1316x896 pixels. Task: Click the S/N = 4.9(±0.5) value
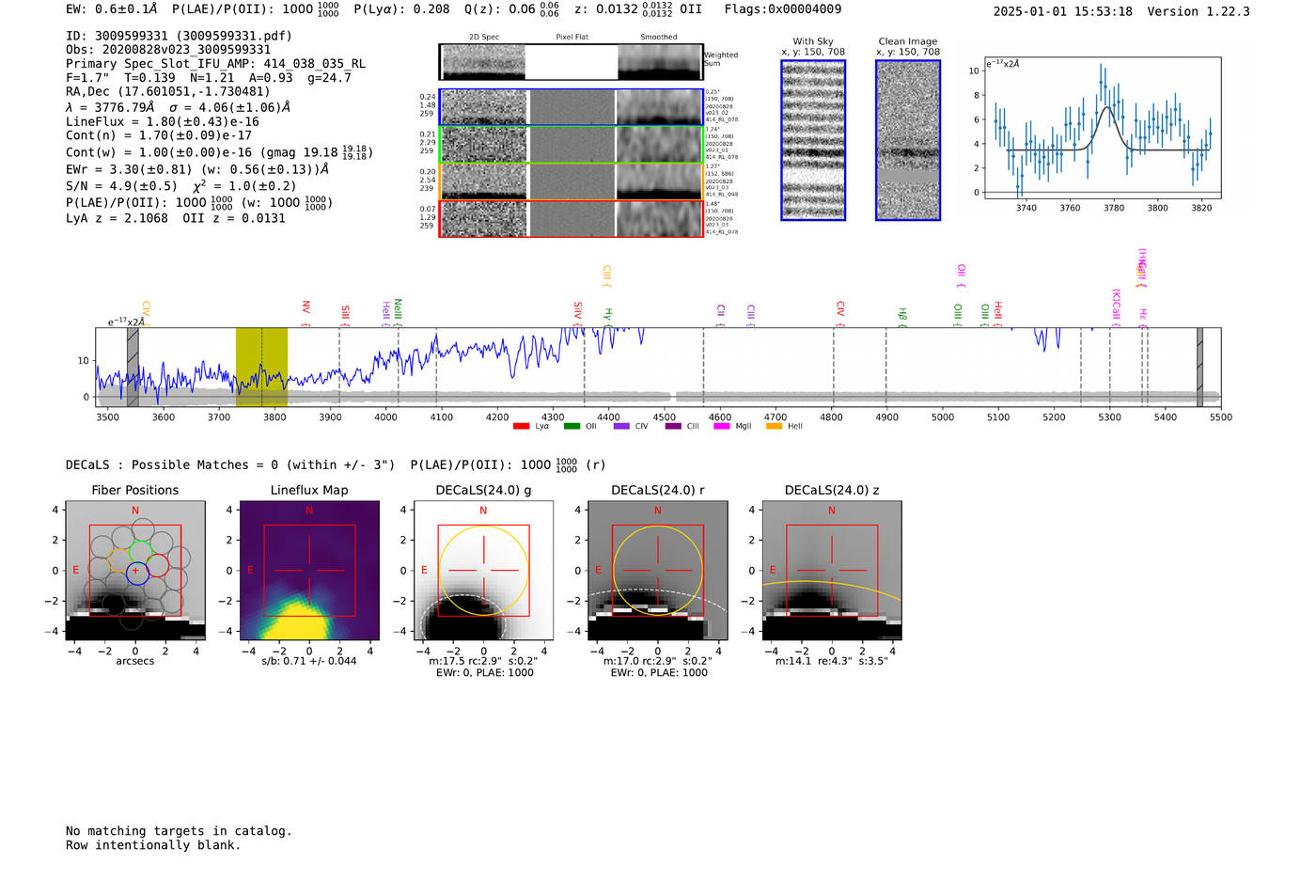[121, 185]
